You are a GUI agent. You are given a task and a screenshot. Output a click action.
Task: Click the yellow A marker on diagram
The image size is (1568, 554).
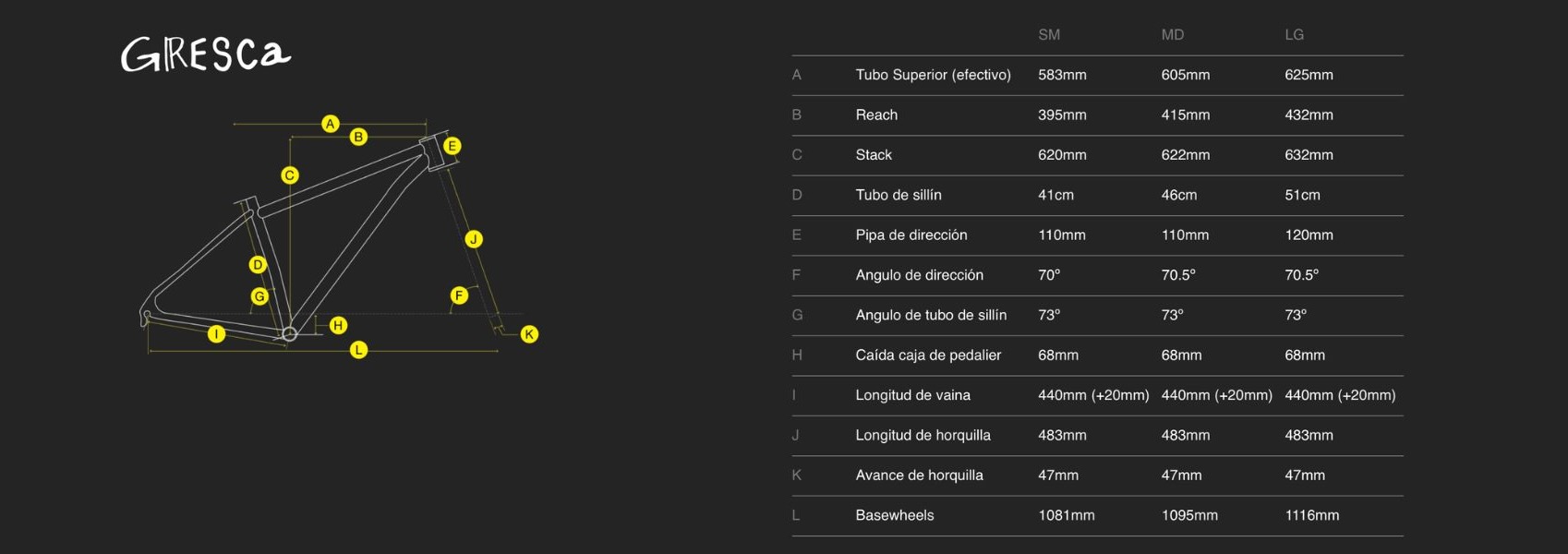[x=330, y=124]
